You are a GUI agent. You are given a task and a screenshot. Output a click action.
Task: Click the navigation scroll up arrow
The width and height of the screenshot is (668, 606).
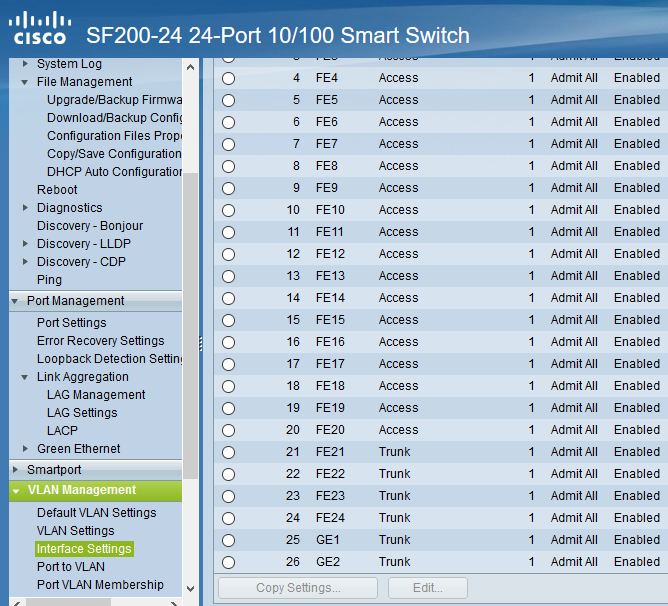[x=190, y=67]
